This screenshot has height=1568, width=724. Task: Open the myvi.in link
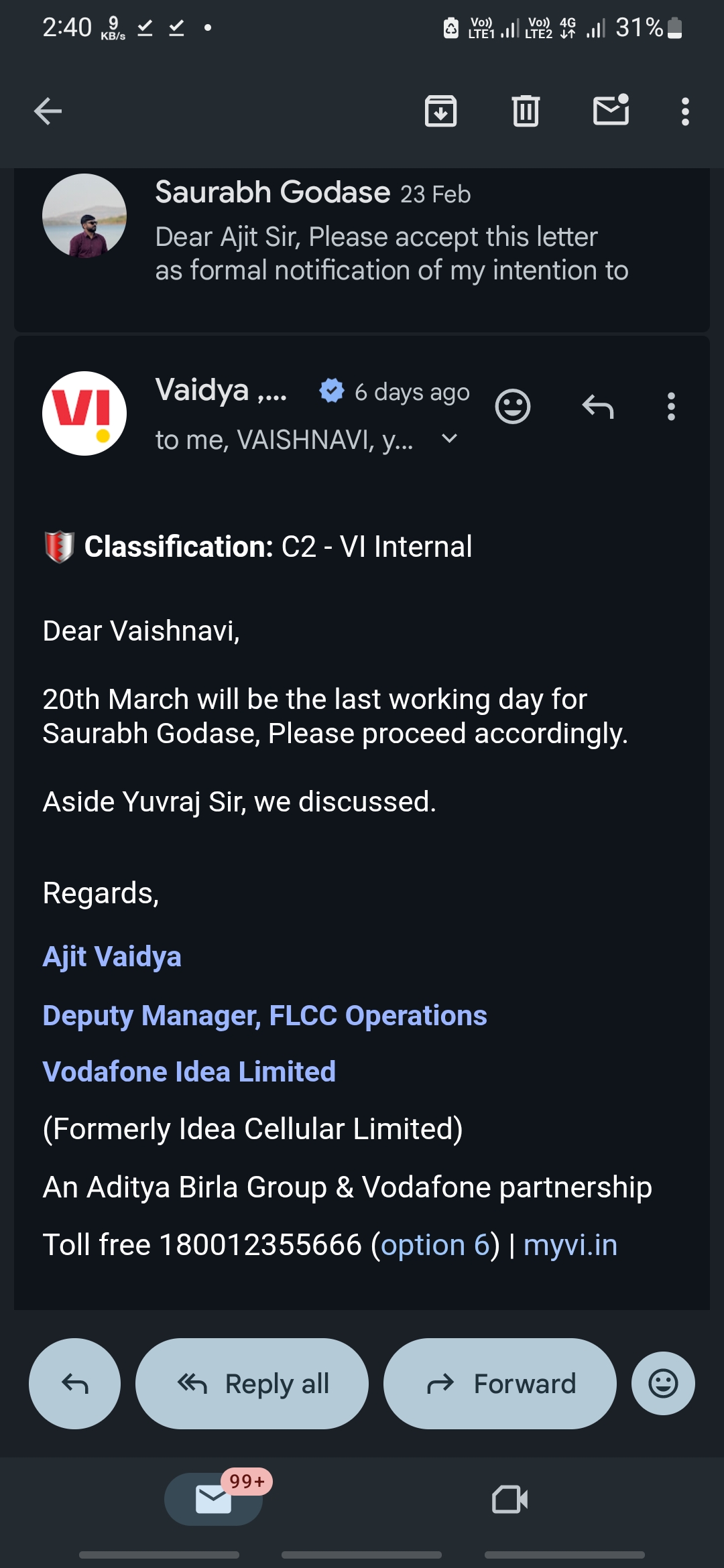[570, 1245]
